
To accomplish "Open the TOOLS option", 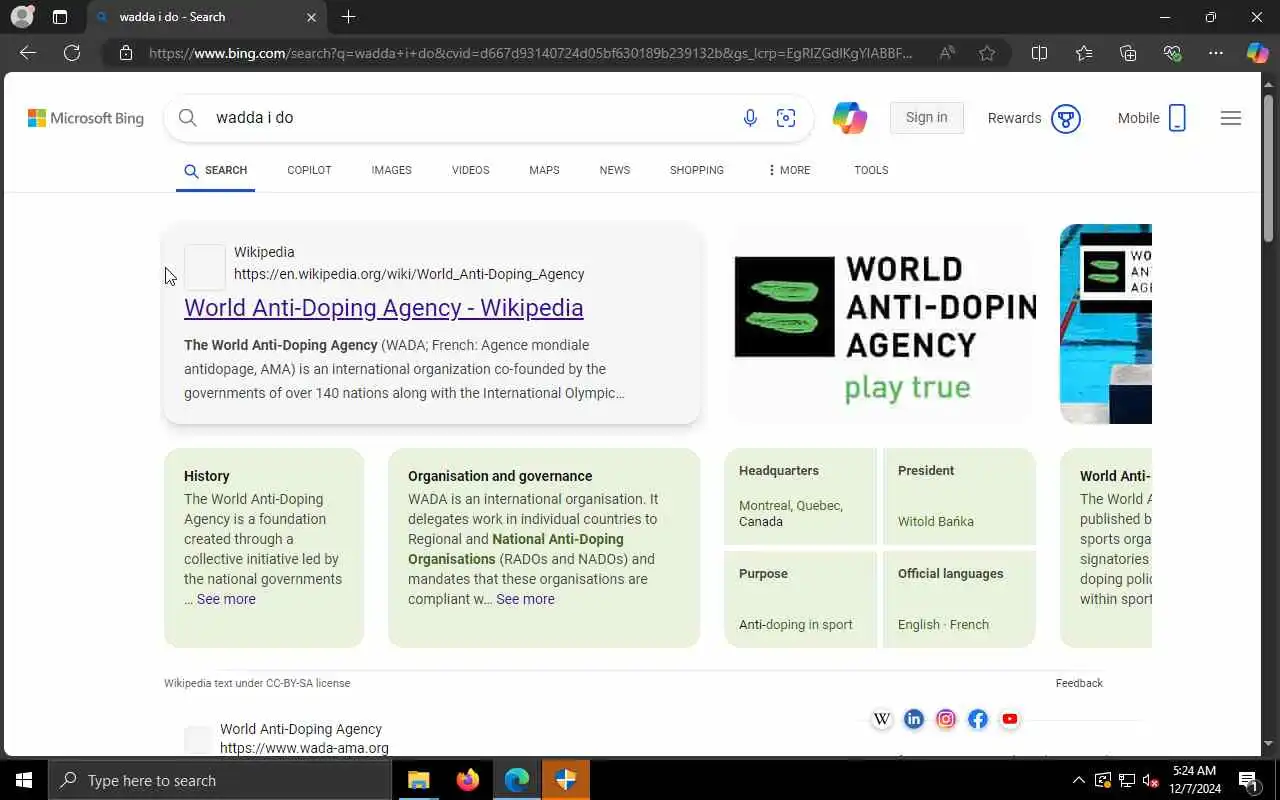I will [x=871, y=170].
